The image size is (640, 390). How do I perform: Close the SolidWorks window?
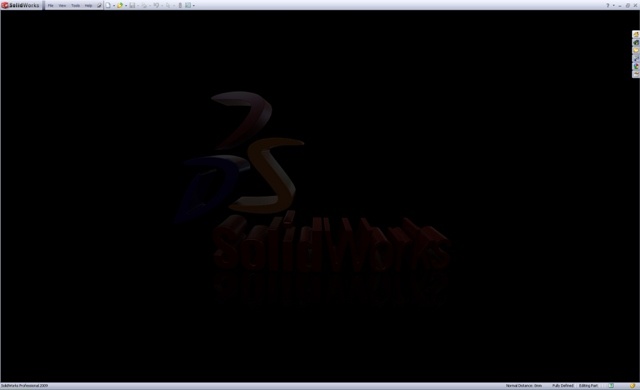tap(635, 6)
